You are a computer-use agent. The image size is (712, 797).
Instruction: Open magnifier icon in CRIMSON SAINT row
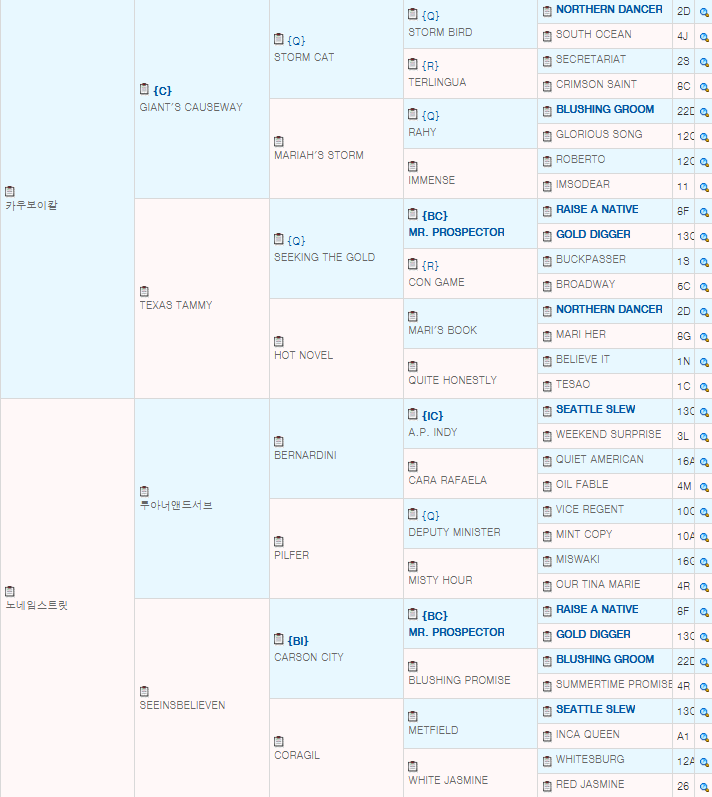pos(704,87)
